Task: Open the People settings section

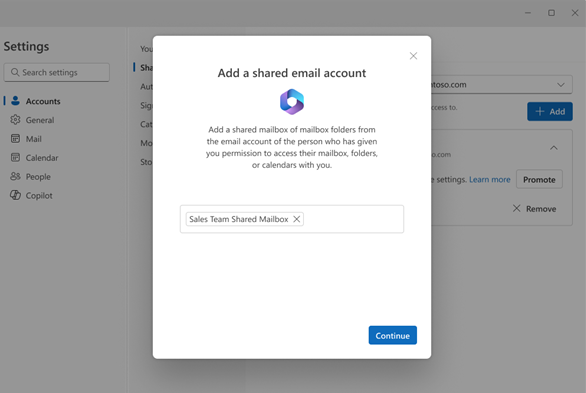Action: (38, 177)
